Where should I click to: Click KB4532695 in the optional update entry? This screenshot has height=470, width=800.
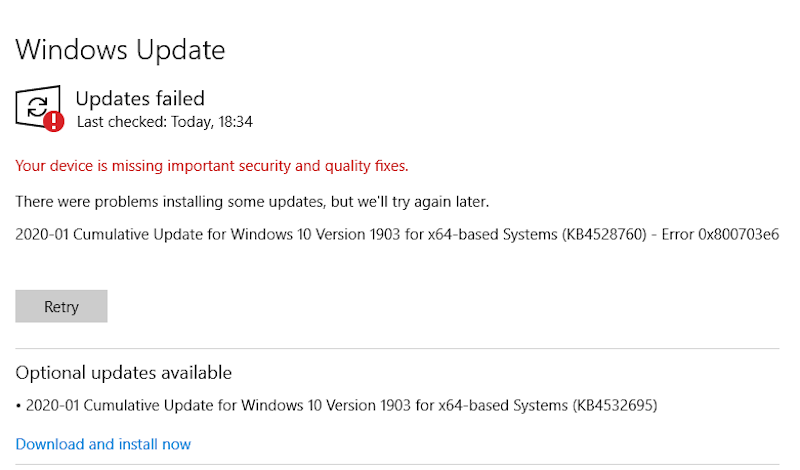(x=614, y=405)
